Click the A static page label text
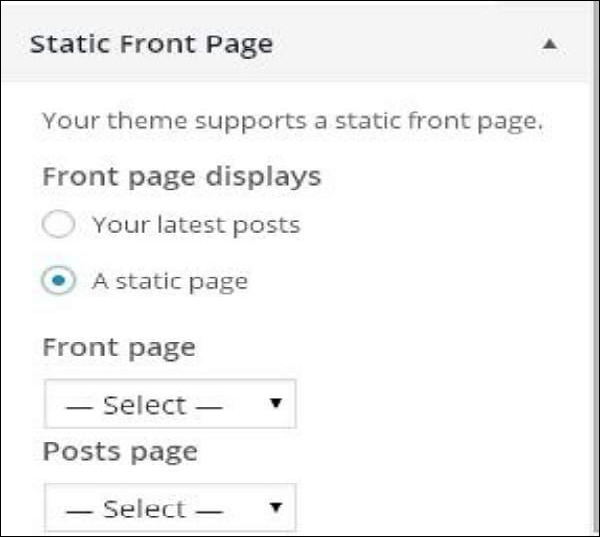The width and height of the screenshot is (600, 537). point(170,281)
